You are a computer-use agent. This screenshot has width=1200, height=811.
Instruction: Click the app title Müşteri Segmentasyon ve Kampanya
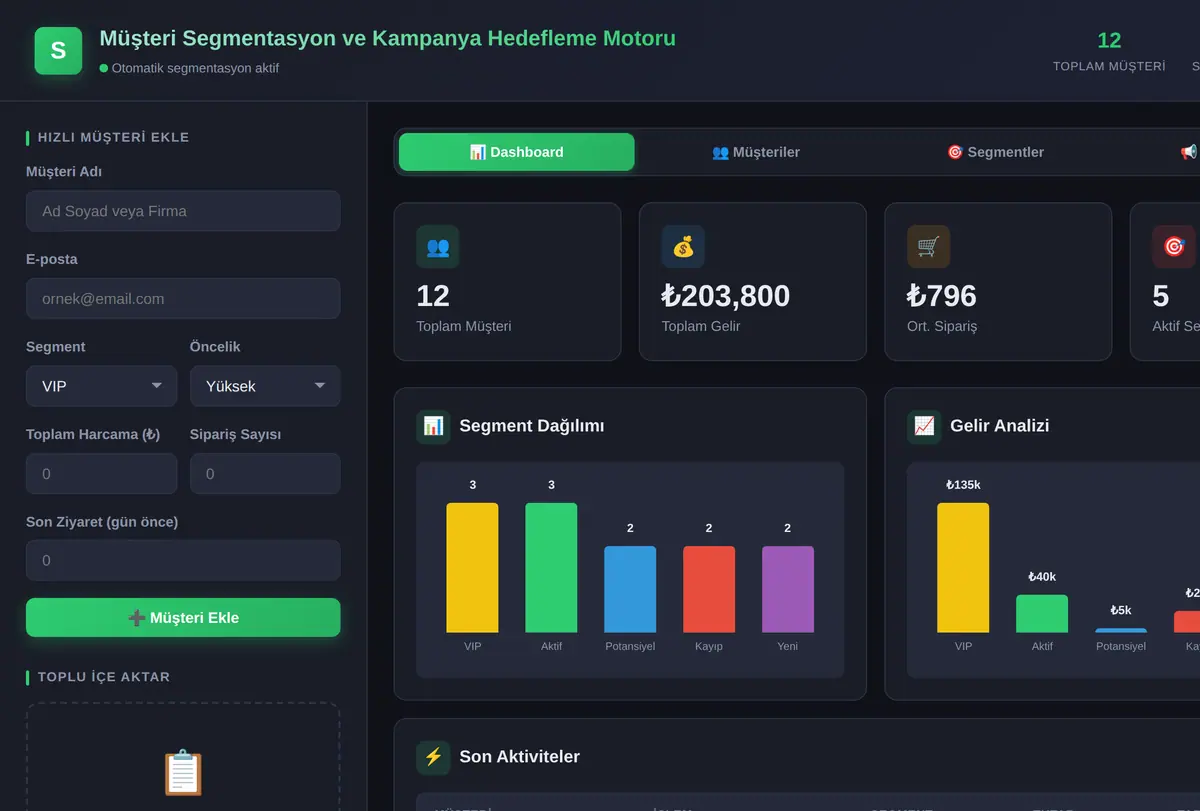[388, 38]
